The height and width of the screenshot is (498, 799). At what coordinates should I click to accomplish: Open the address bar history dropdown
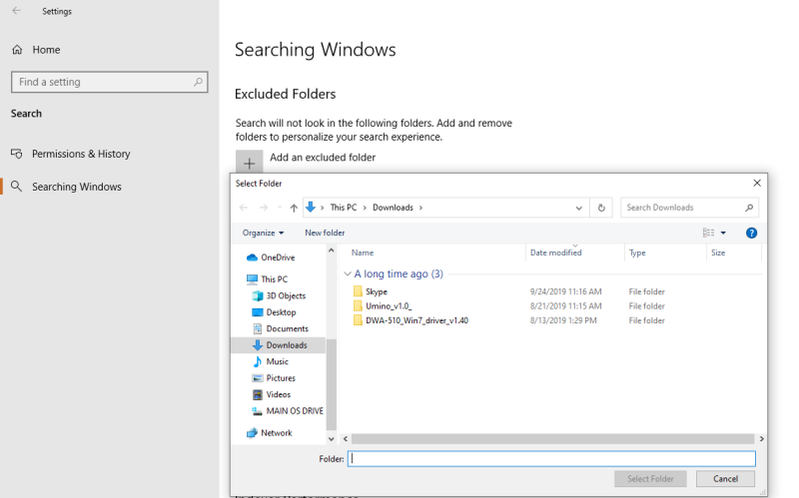tap(579, 207)
